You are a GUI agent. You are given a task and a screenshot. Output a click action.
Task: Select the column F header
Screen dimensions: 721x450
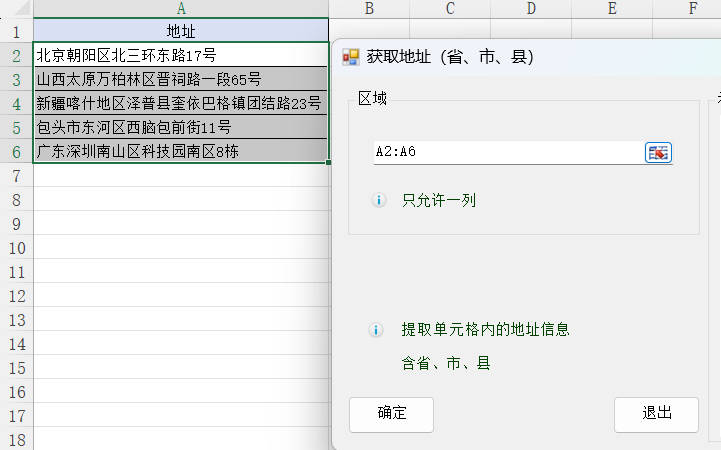click(693, 9)
